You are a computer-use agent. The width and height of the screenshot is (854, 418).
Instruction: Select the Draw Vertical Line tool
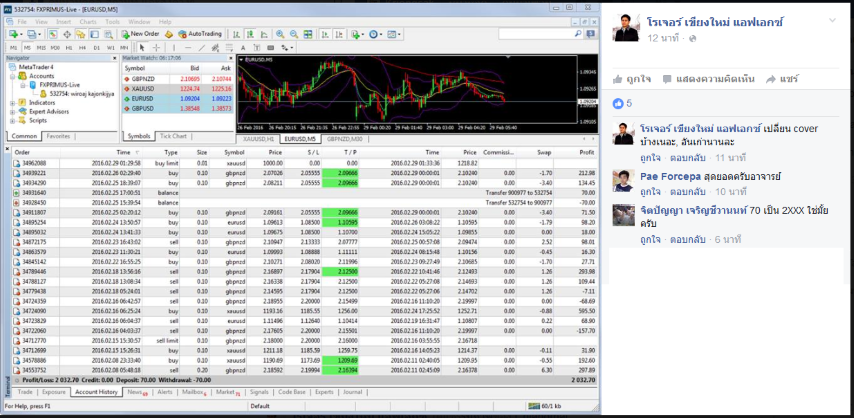coord(174,47)
